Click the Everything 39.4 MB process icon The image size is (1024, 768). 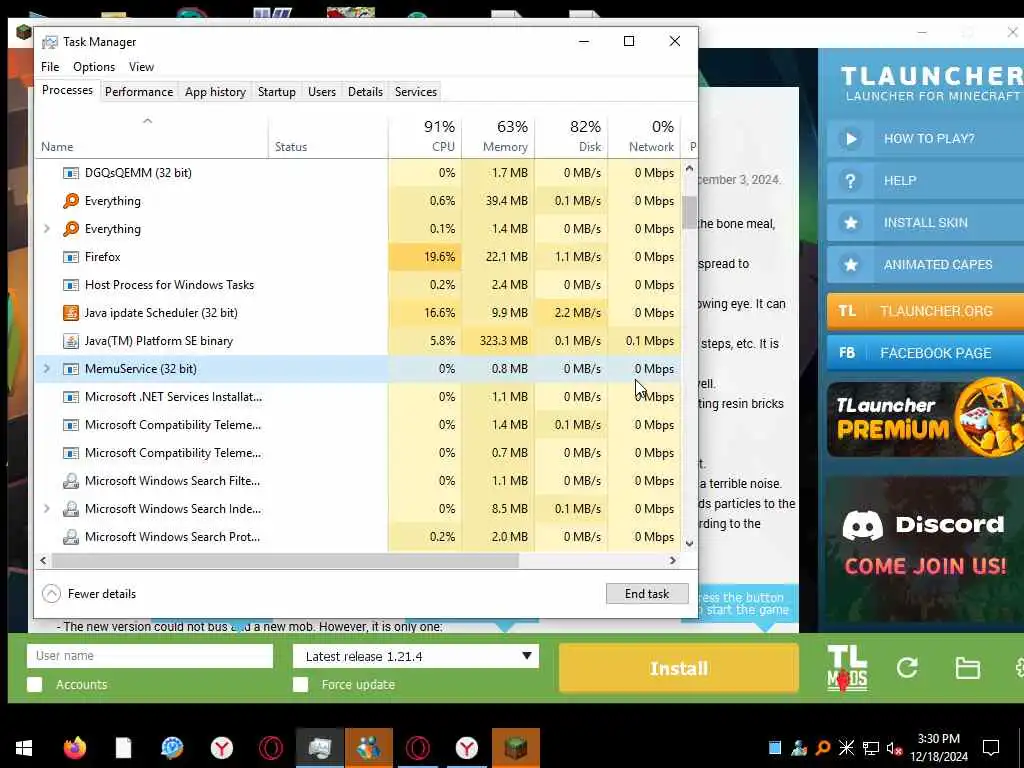point(71,200)
